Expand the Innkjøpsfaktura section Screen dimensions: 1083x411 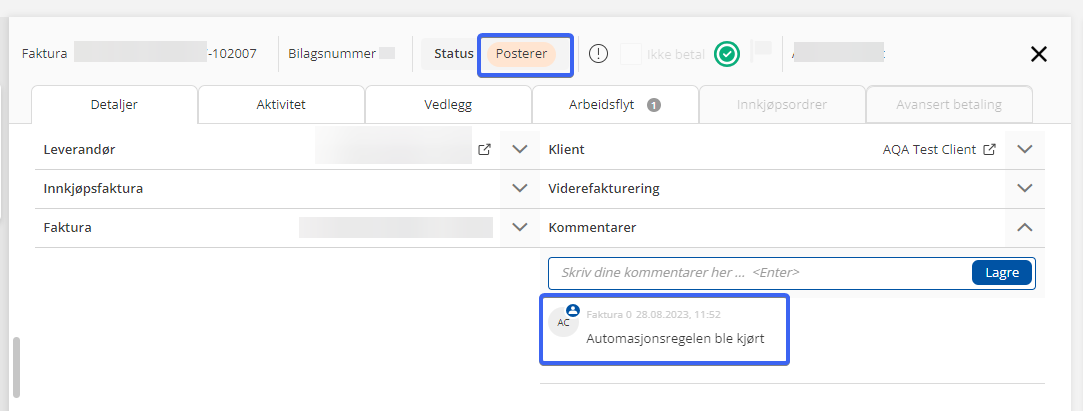pos(519,188)
